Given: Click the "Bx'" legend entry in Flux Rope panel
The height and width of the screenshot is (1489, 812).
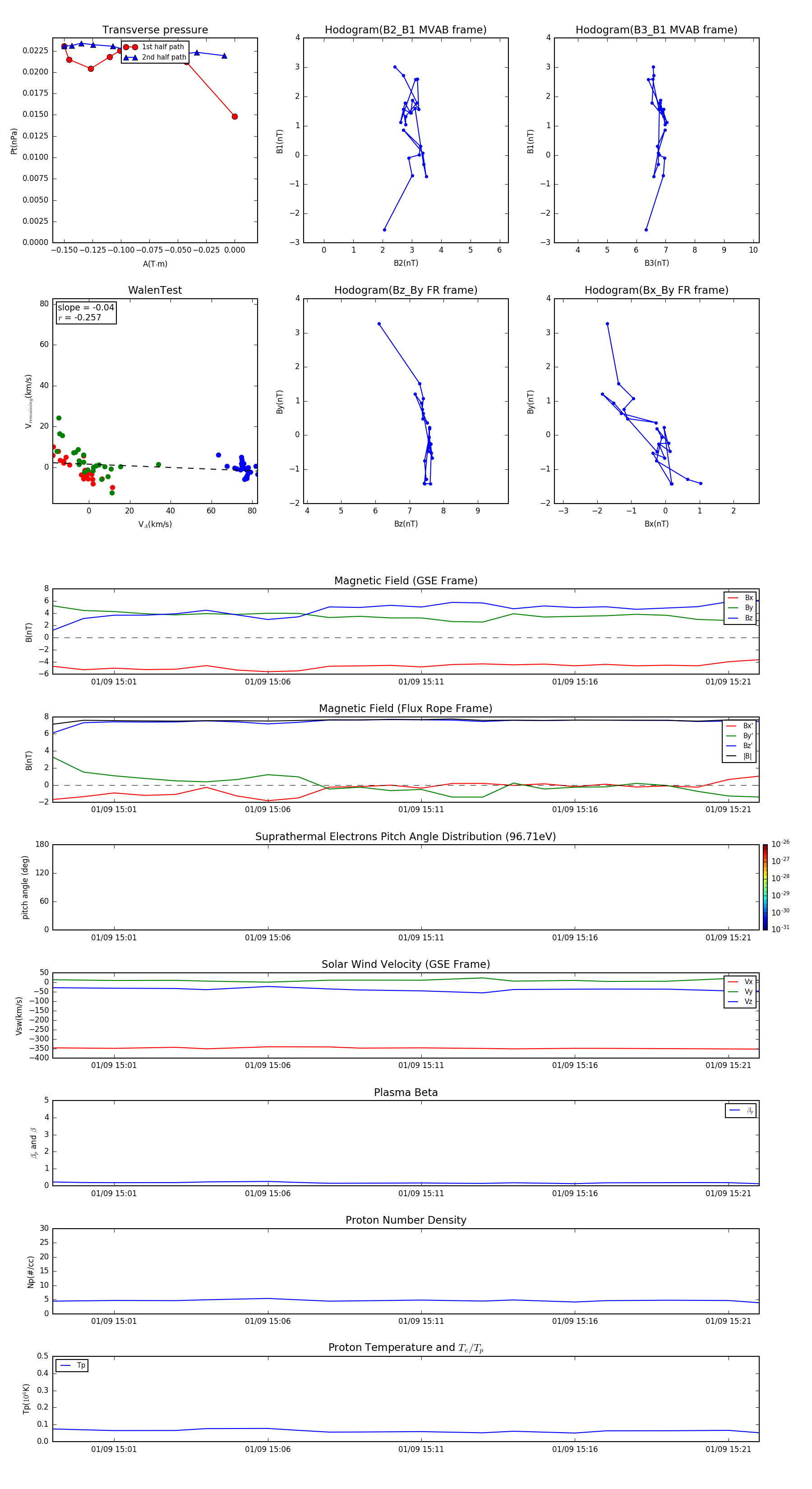Looking at the screenshot, I should point(740,726).
